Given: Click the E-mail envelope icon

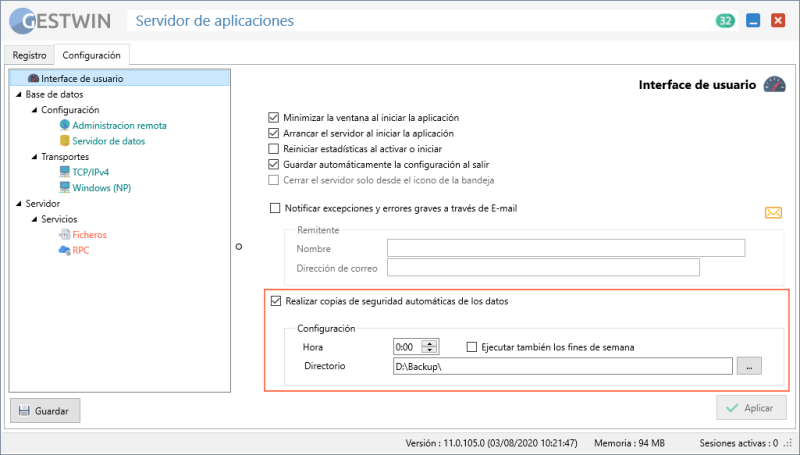Looking at the screenshot, I should pyautogui.click(x=772, y=212).
